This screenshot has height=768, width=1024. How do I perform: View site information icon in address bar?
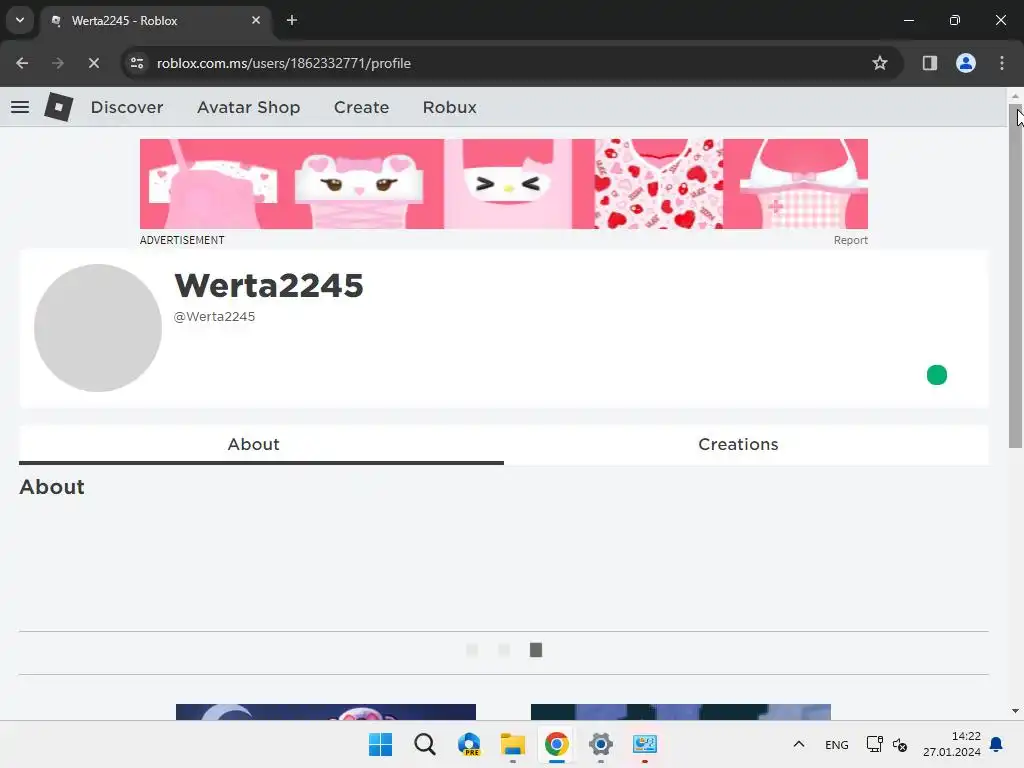137,63
